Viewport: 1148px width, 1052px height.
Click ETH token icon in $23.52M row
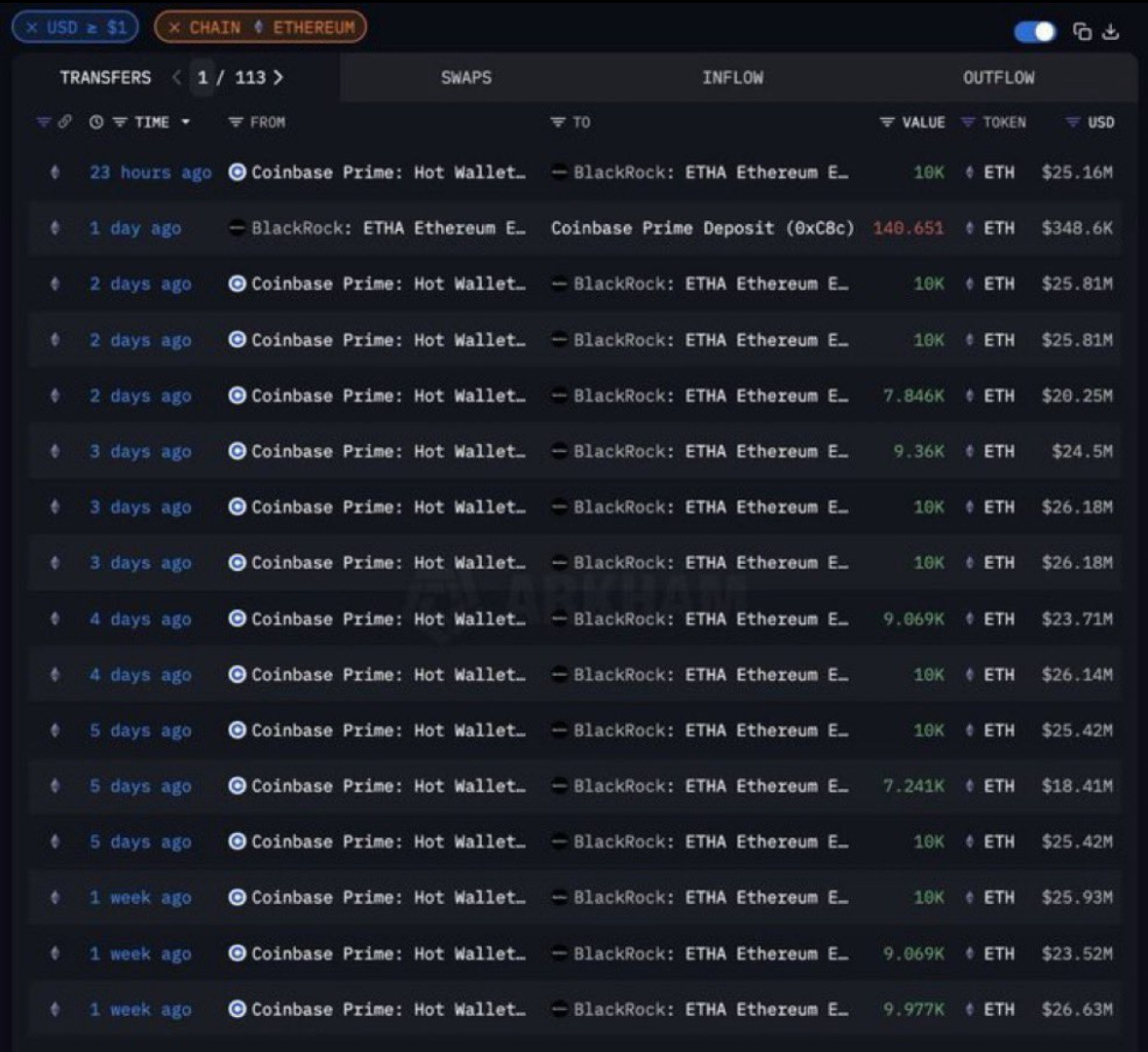point(970,953)
